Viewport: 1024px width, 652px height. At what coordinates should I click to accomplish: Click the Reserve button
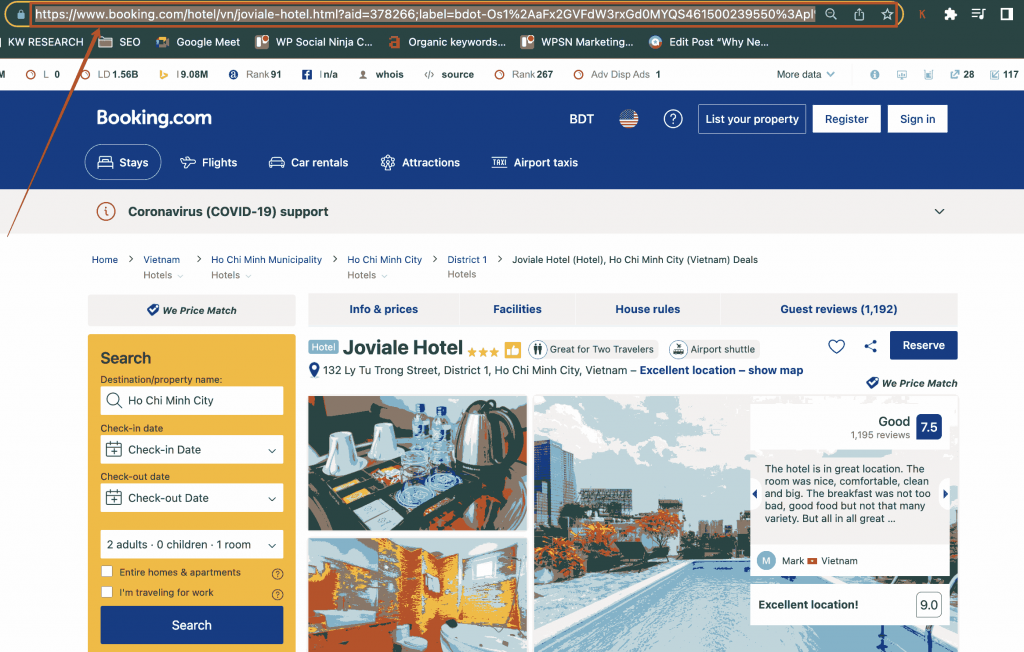point(923,345)
